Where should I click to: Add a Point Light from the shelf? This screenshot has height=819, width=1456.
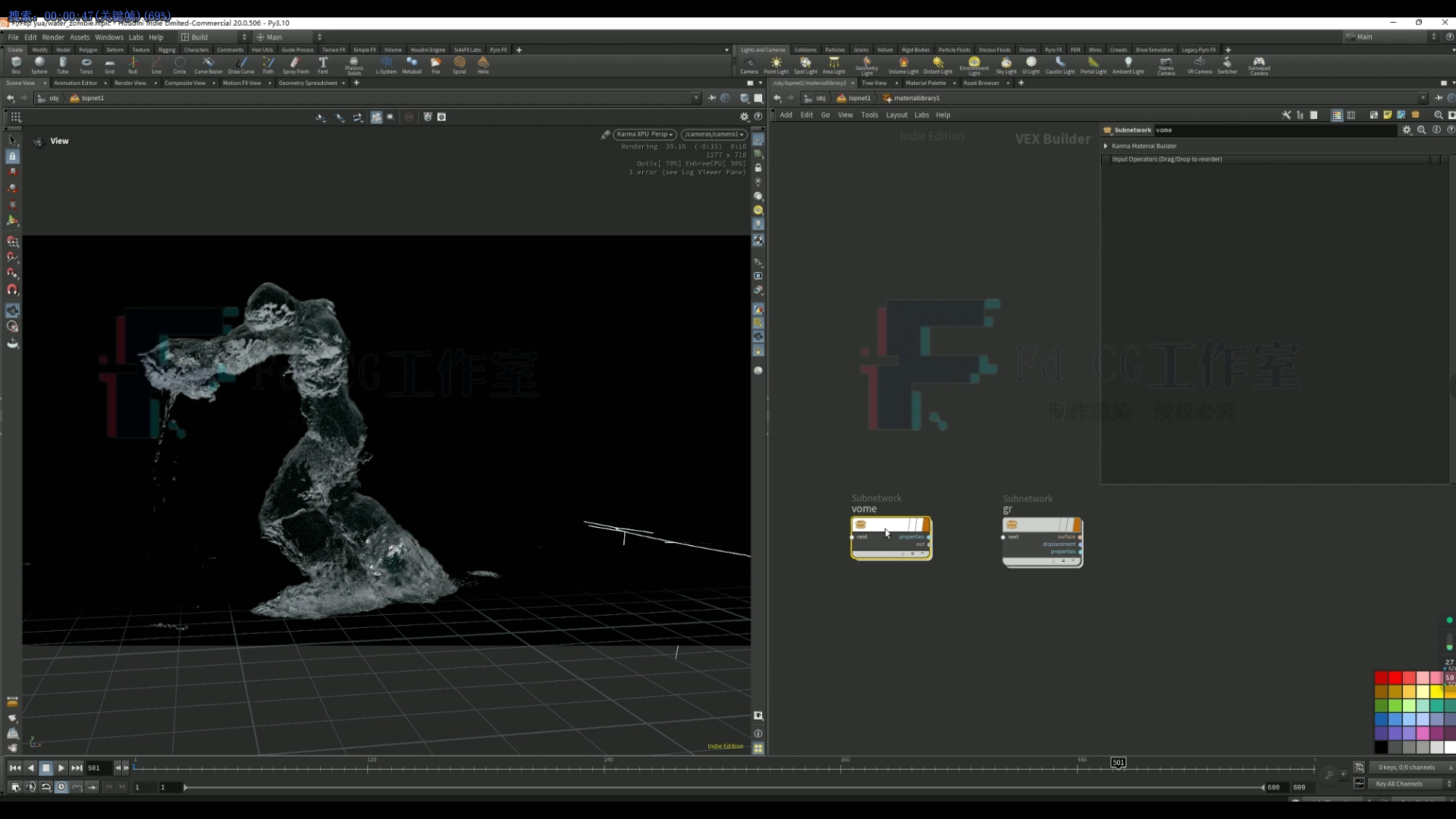tap(775, 64)
